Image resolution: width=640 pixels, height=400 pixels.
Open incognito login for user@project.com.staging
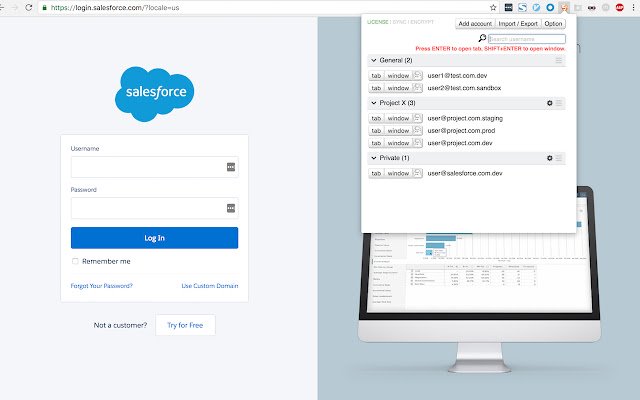click(417, 118)
